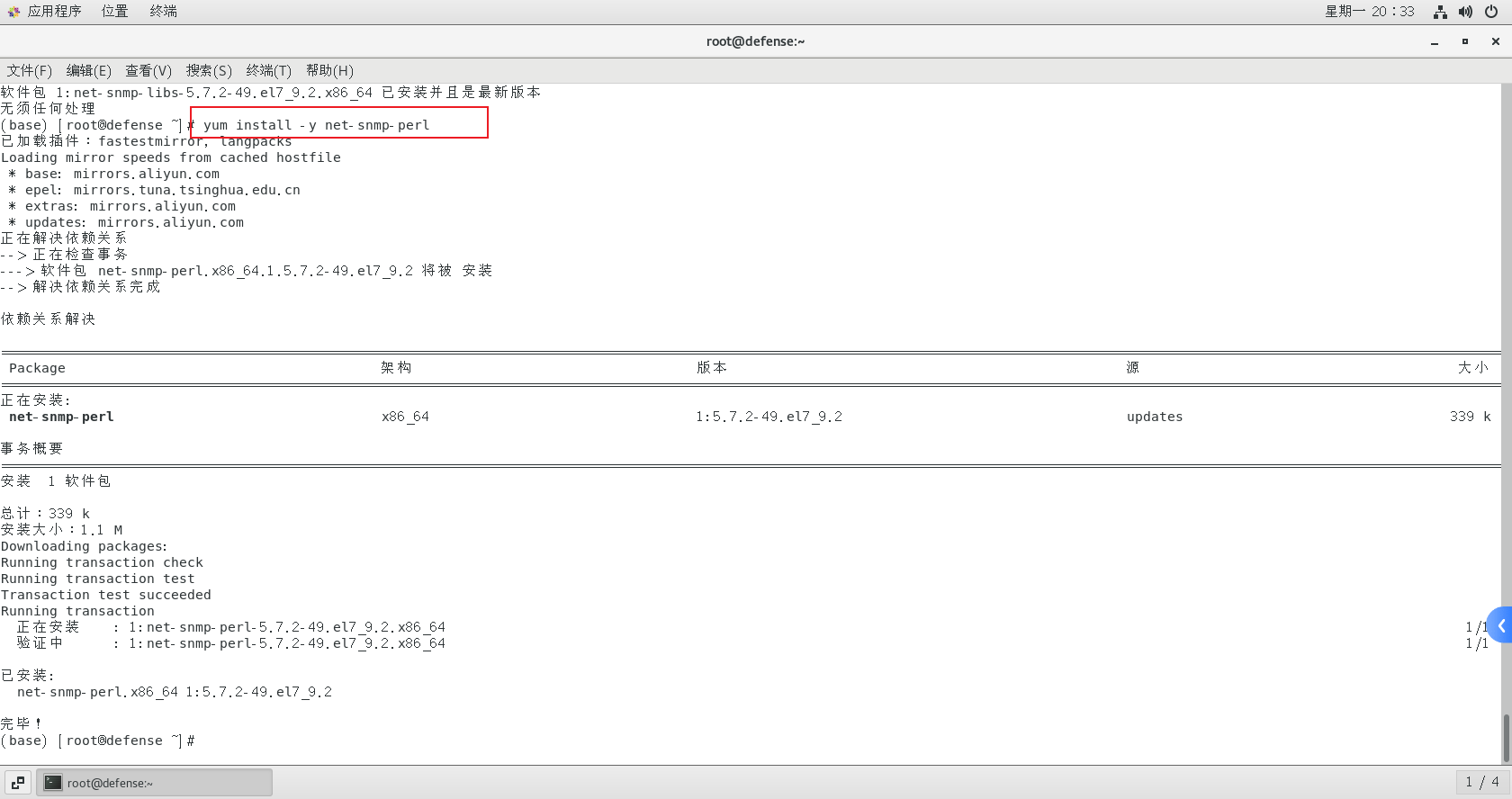Click the terminal vertical scrollbar thumb

click(1507, 738)
